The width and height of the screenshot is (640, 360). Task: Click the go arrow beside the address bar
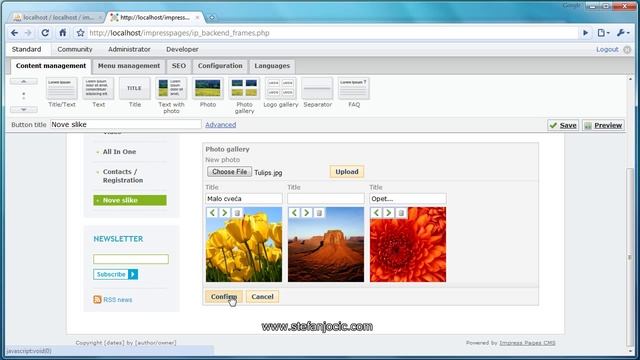click(586, 33)
